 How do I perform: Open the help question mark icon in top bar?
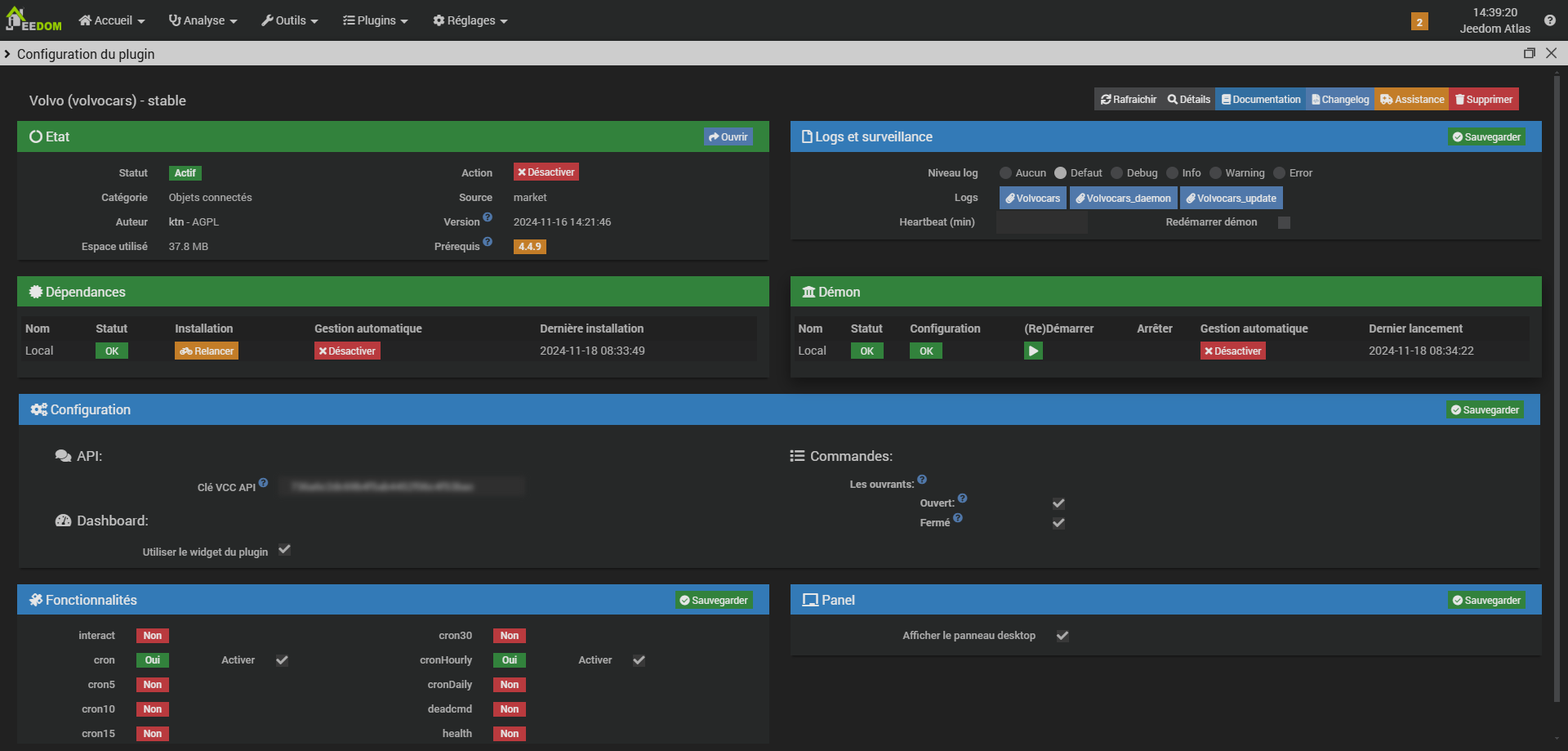click(x=1549, y=20)
